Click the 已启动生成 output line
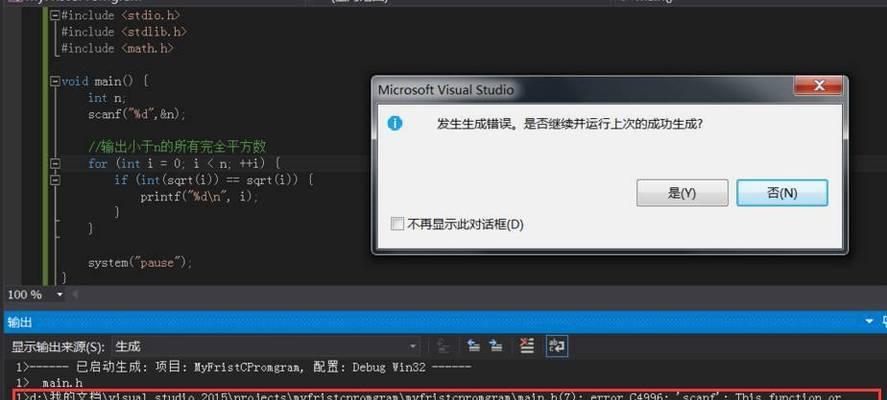 click(x=243, y=367)
